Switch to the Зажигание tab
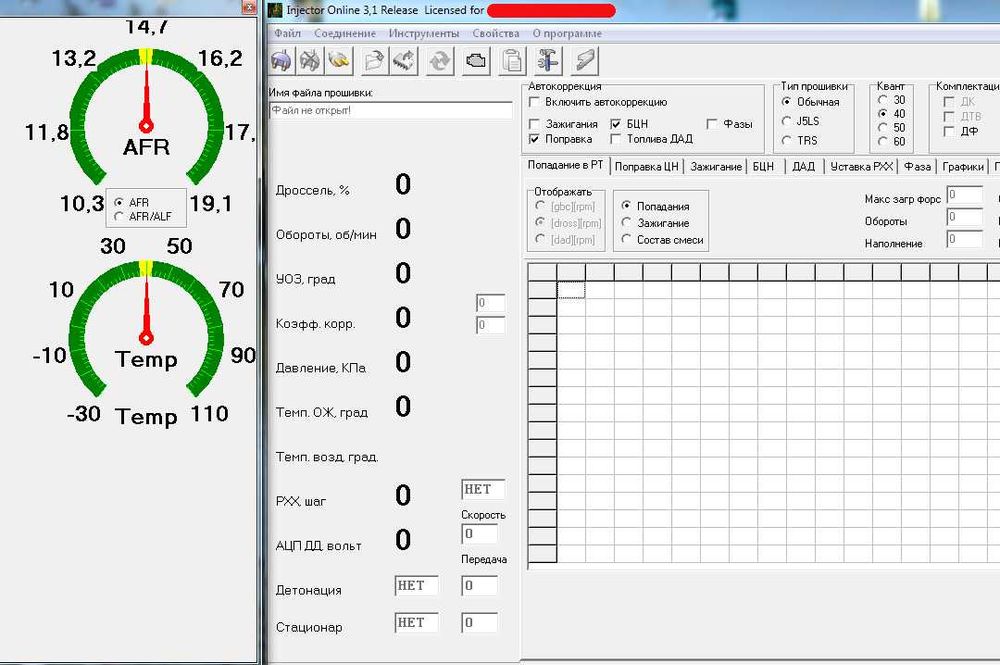Viewport: 1000px width, 665px height. (716, 166)
